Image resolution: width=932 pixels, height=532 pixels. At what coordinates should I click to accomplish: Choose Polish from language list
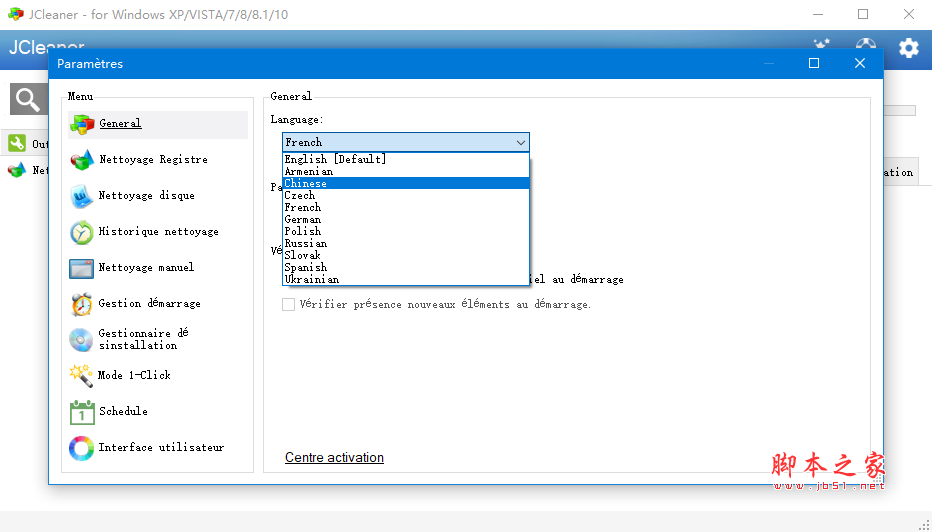pos(406,231)
